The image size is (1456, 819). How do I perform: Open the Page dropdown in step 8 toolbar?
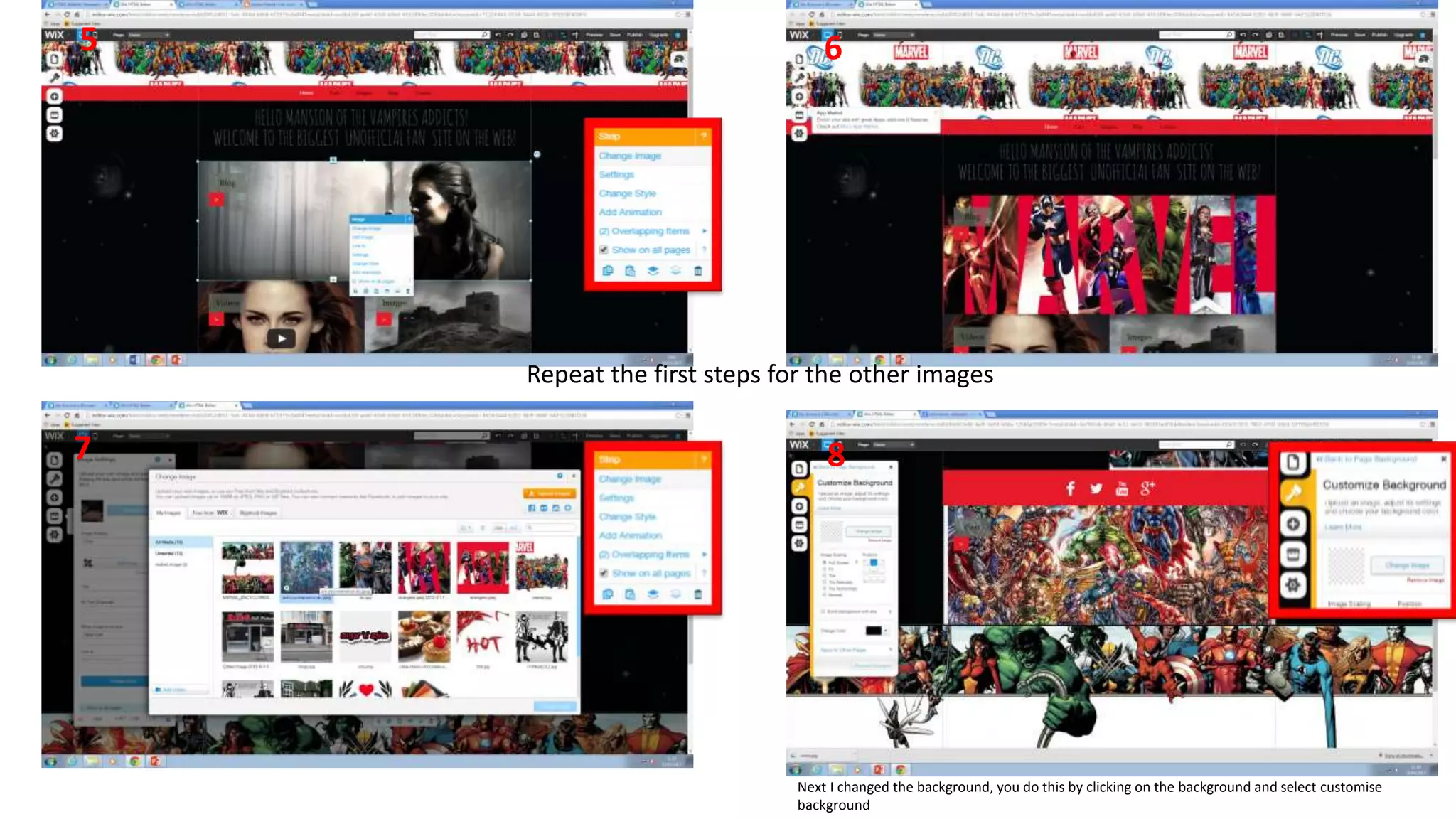[x=890, y=444]
